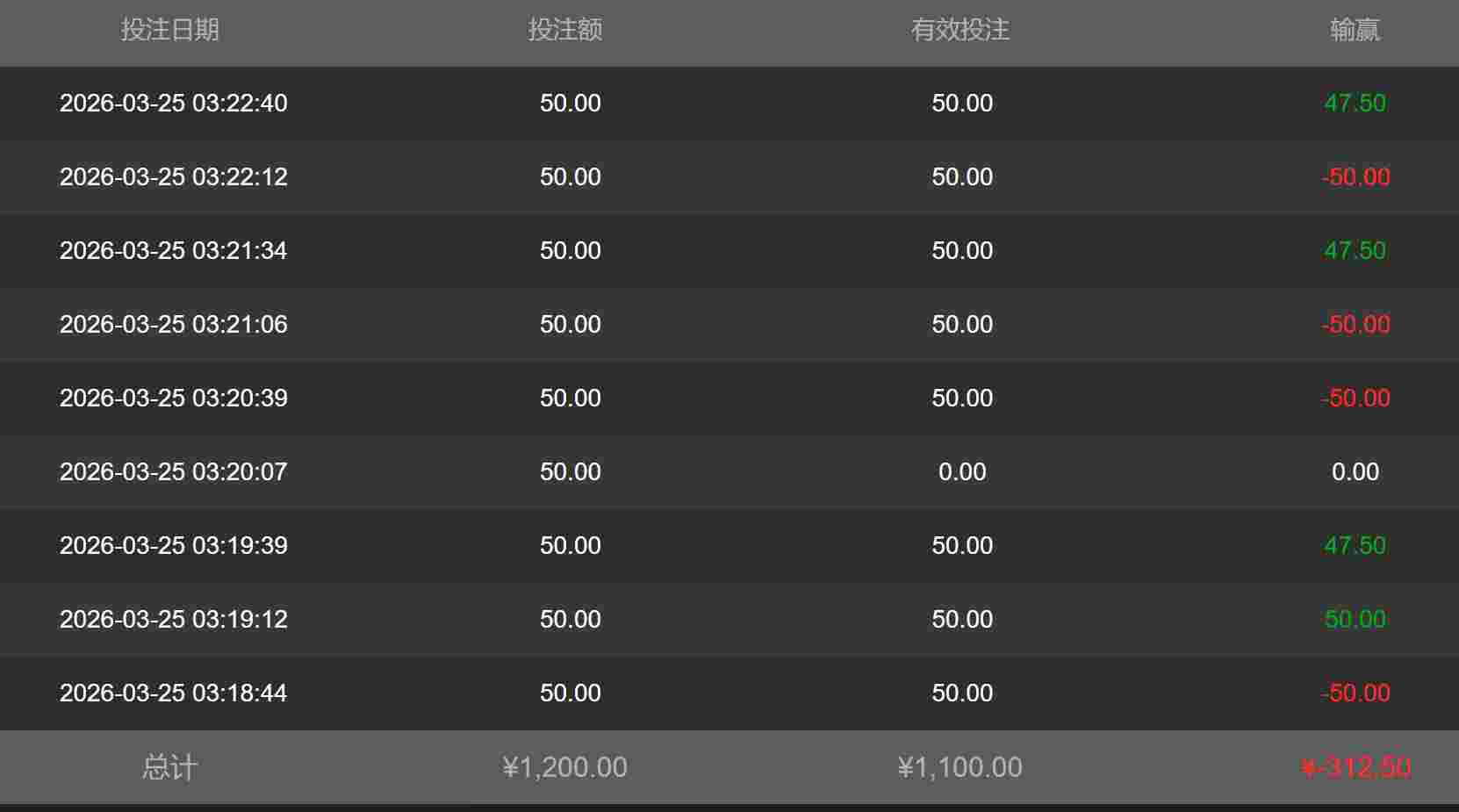Click the 输赢 column header
This screenshot has height=812, width=1459.
pos(1355,30)
